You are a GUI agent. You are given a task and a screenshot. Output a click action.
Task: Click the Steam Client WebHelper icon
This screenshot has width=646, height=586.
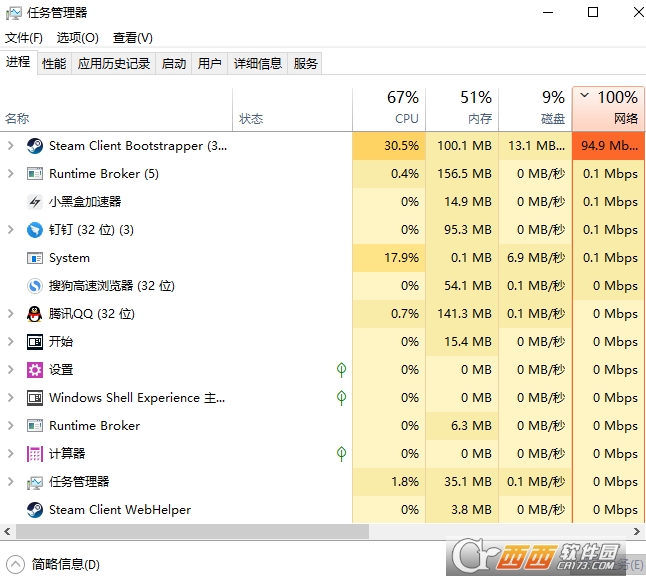(35, 510)
